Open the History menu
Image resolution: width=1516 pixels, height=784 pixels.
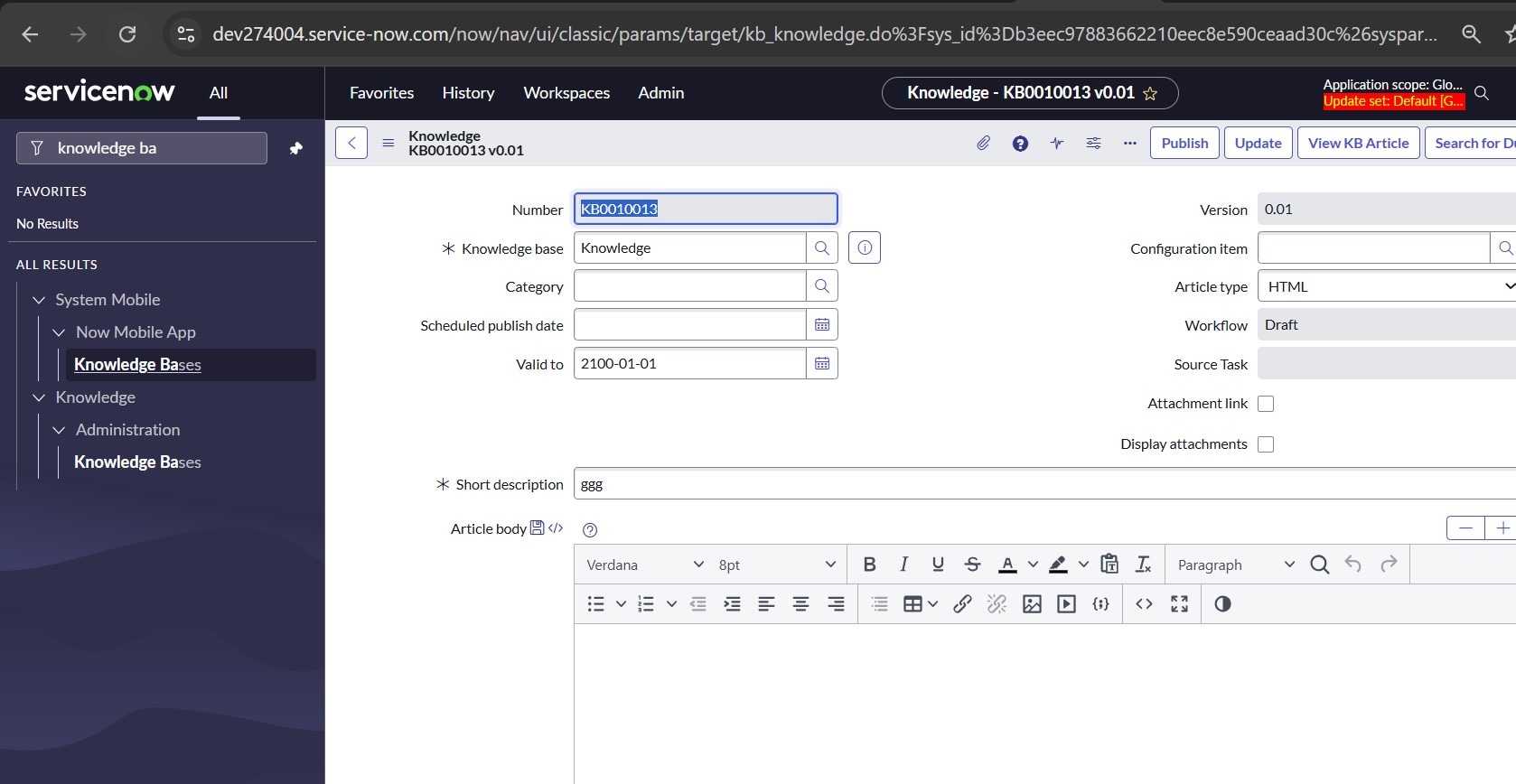(468, 93)
